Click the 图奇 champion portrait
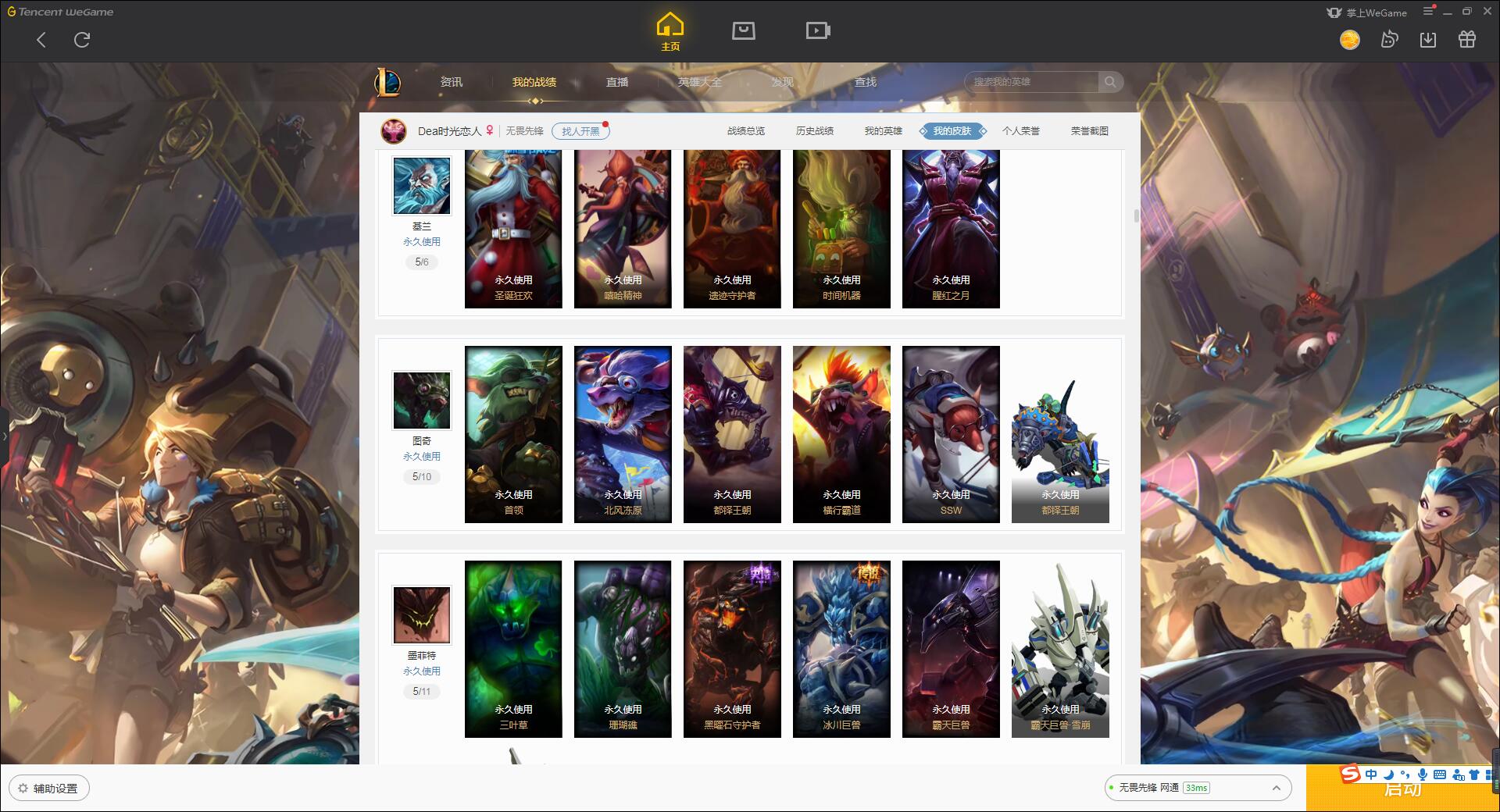The width and height of the screenshot is (1500, 812). coord(422,400)
